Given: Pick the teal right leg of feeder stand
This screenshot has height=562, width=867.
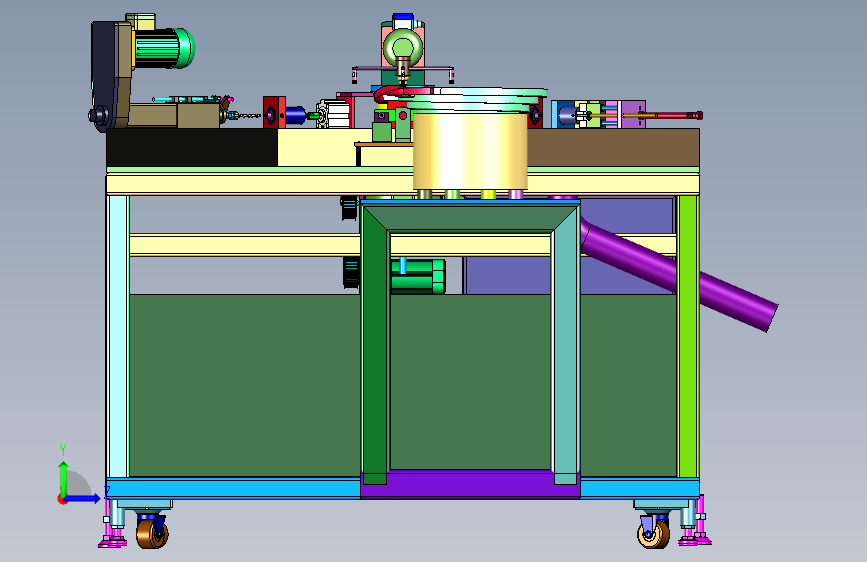Looking at the screenshot, I should click(x=566, y=348).
